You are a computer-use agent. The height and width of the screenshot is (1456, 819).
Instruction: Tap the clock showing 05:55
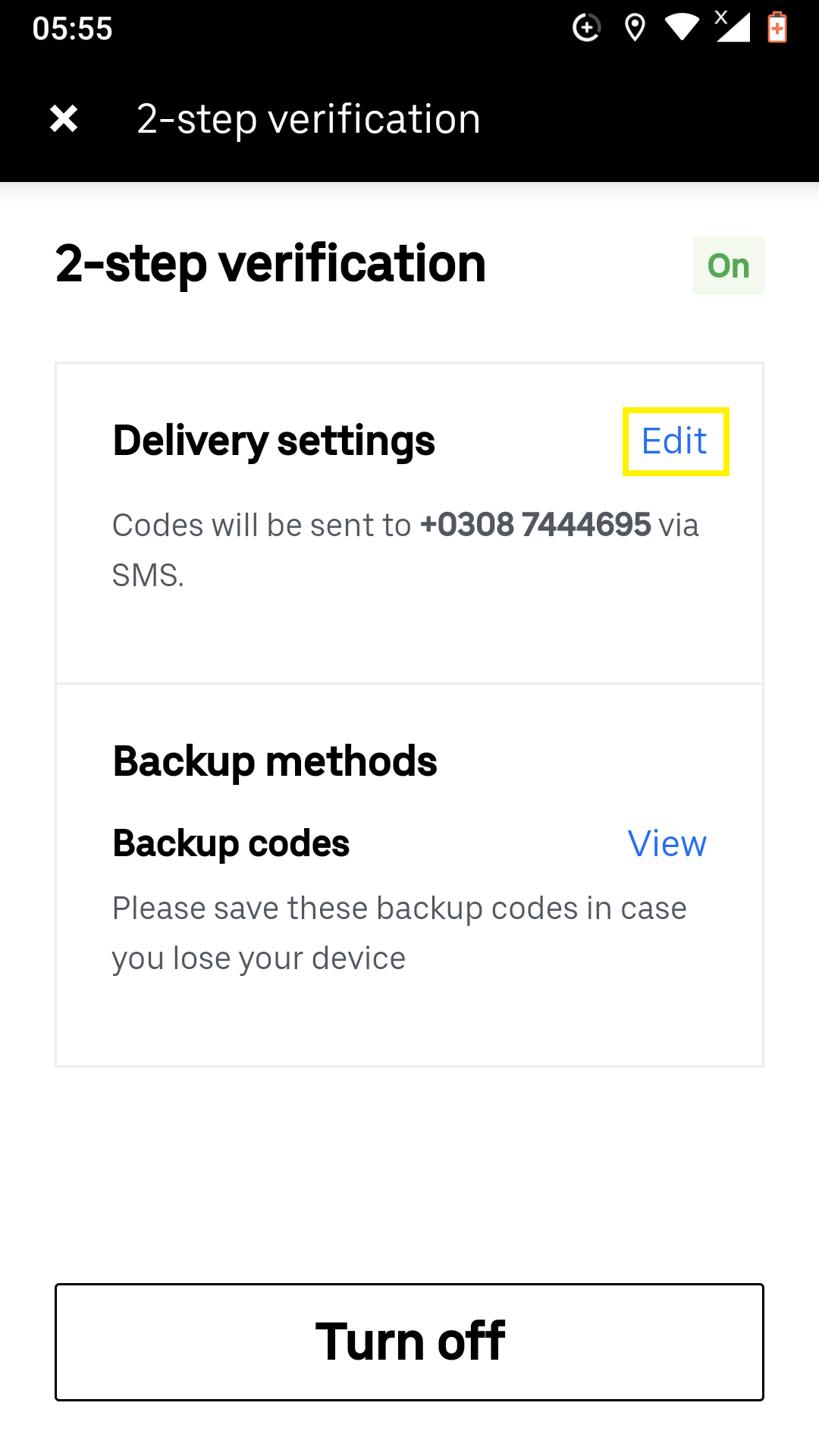[x=73, y=29]
